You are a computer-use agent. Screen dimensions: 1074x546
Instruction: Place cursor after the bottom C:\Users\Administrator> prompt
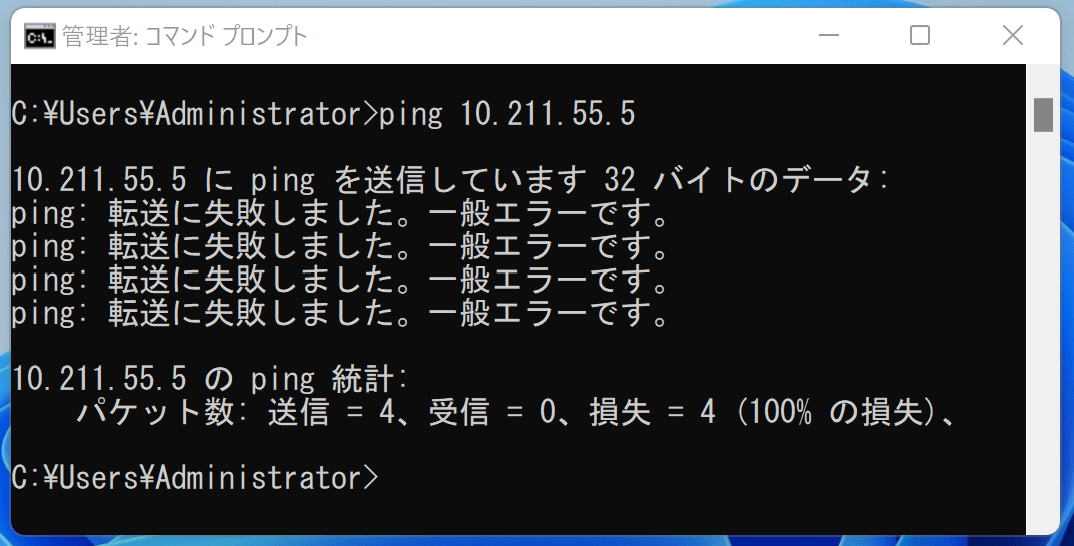[388, 477]
